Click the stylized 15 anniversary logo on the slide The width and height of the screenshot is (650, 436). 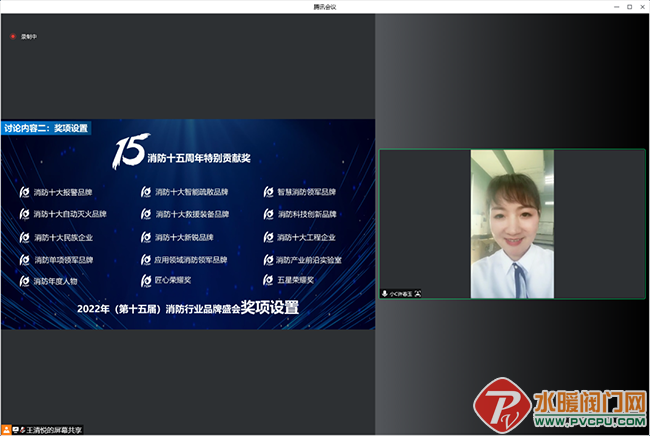click(x=130, y=151)
